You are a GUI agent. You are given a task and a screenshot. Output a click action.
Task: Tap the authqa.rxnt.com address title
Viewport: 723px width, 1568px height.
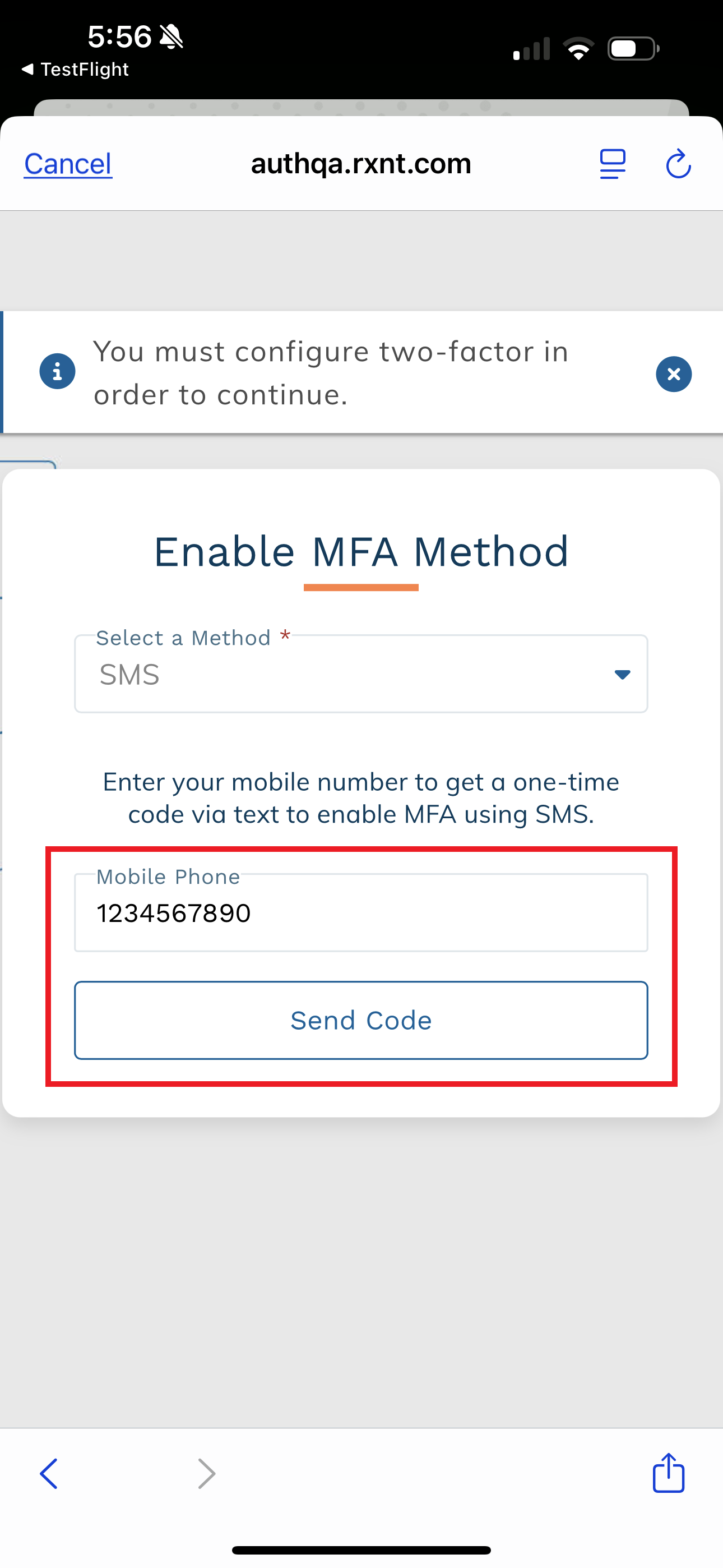[x=361, y=164]
